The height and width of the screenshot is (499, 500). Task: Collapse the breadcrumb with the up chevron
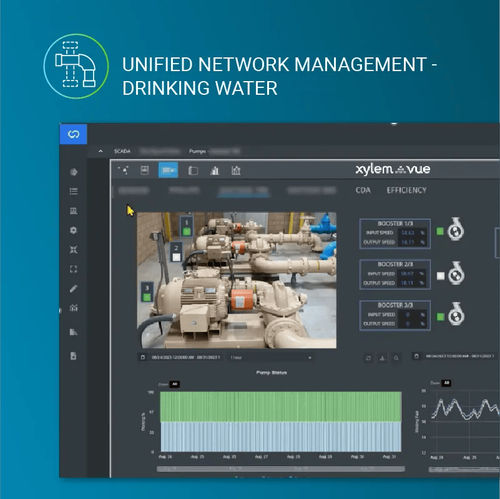coord(100,151)
